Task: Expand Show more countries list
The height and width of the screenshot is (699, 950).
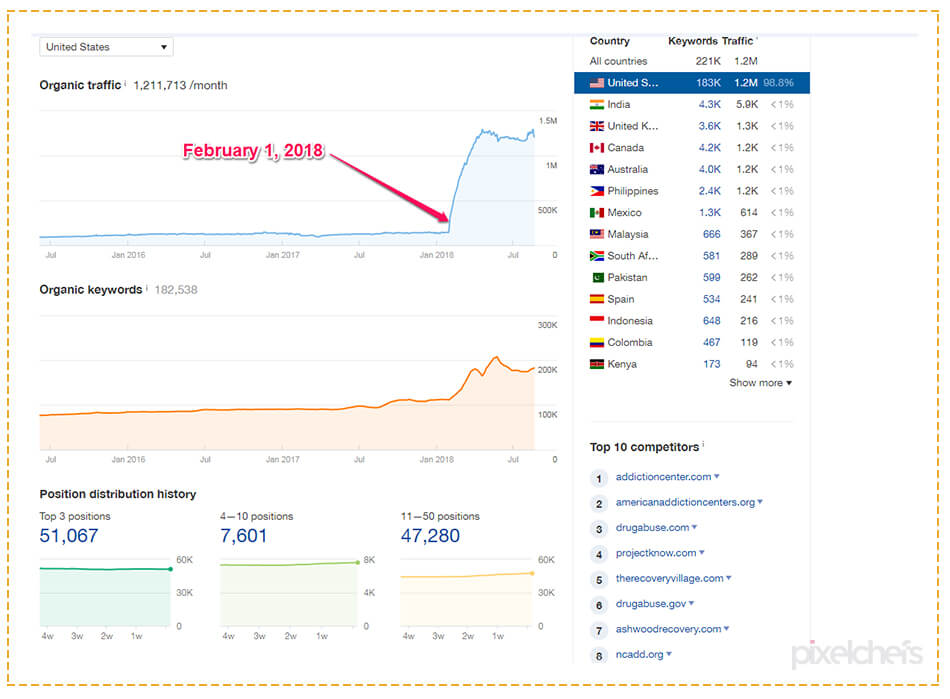Action: [760, 383]
